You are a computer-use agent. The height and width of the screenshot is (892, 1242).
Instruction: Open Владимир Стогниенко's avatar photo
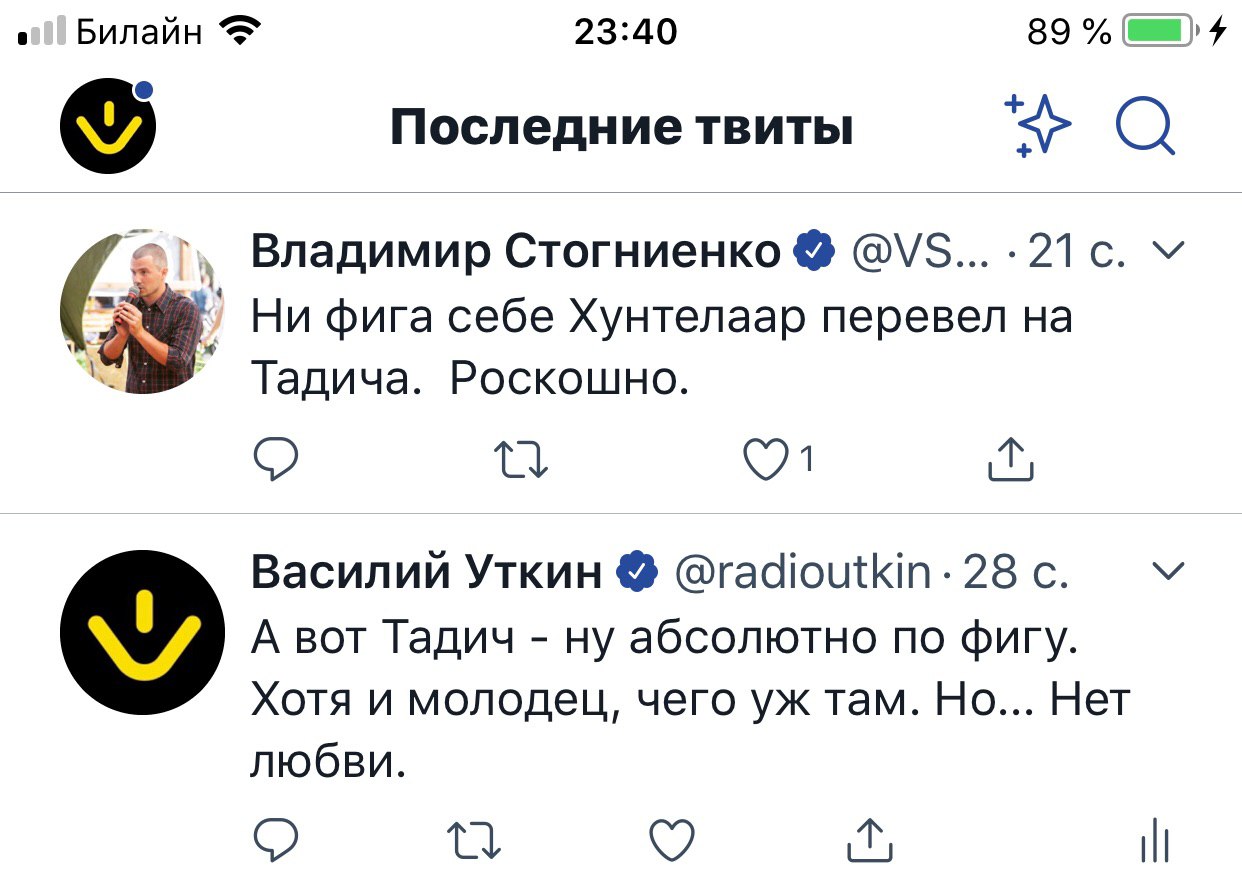(x=142, y=311)
